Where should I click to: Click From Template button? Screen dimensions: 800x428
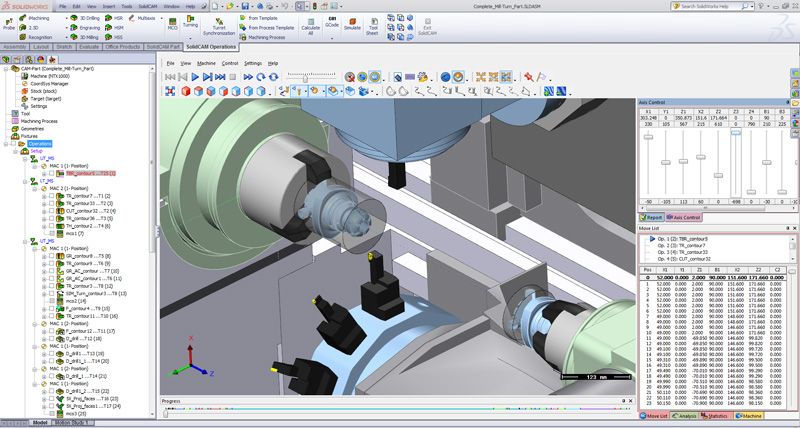tap(259, 18)
